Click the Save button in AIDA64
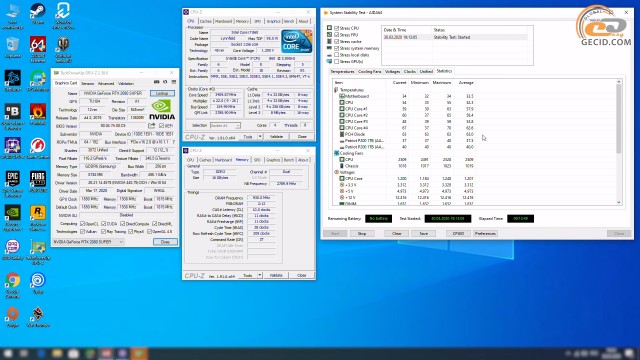 pyautogui.click(x=424, y=233)
